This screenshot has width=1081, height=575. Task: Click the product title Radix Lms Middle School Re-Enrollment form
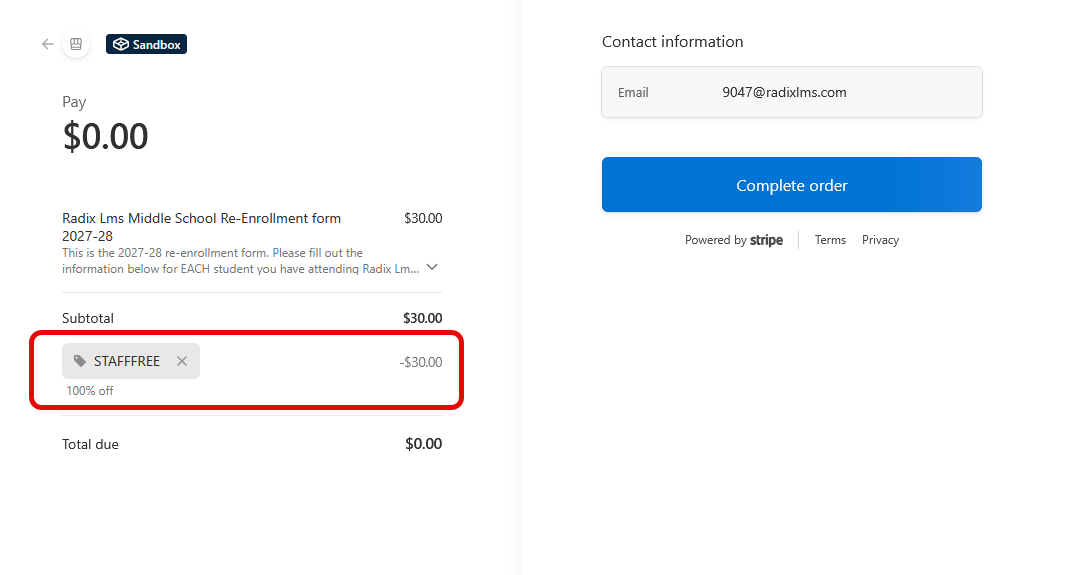coord(201,227)
